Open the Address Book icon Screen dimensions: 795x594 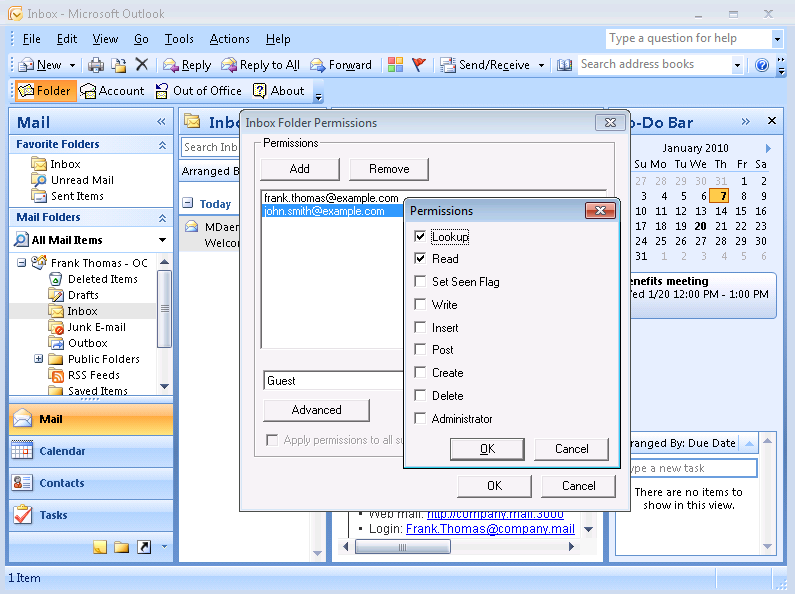[x=564, y=65]
